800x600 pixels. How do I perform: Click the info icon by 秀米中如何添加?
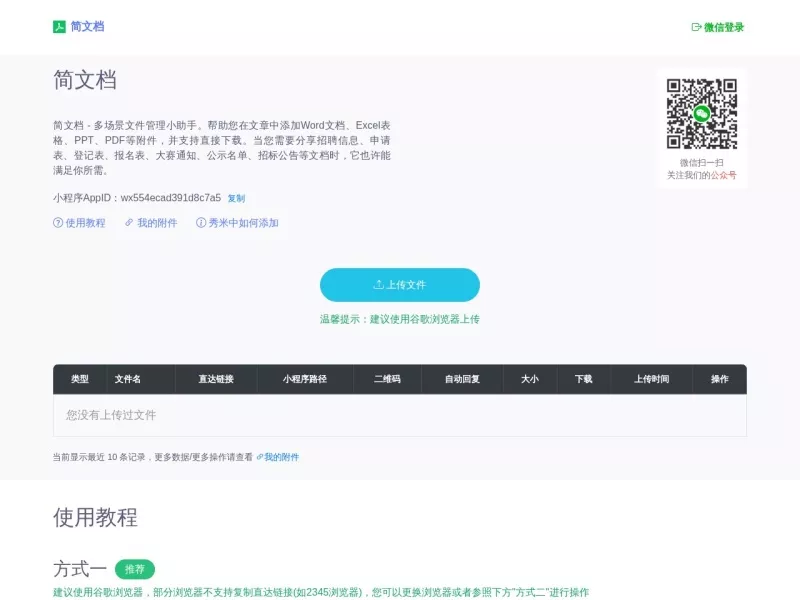[x=201, y=222]
